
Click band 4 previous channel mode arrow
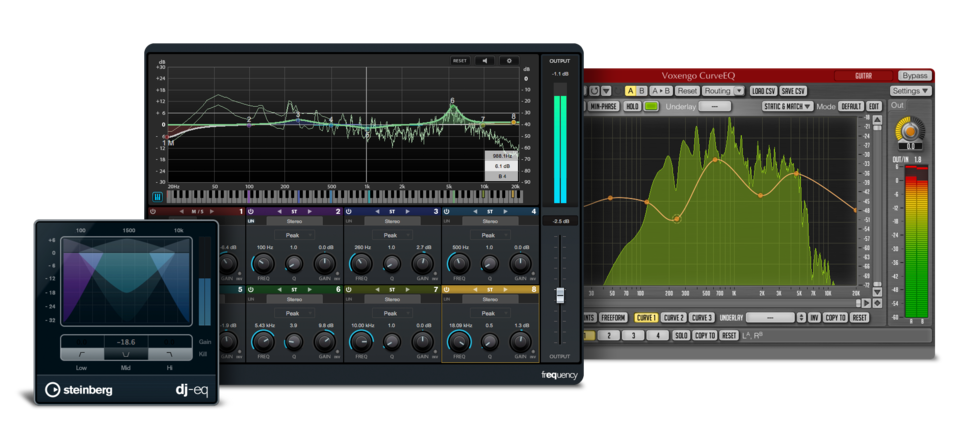(x=475, y=211)
